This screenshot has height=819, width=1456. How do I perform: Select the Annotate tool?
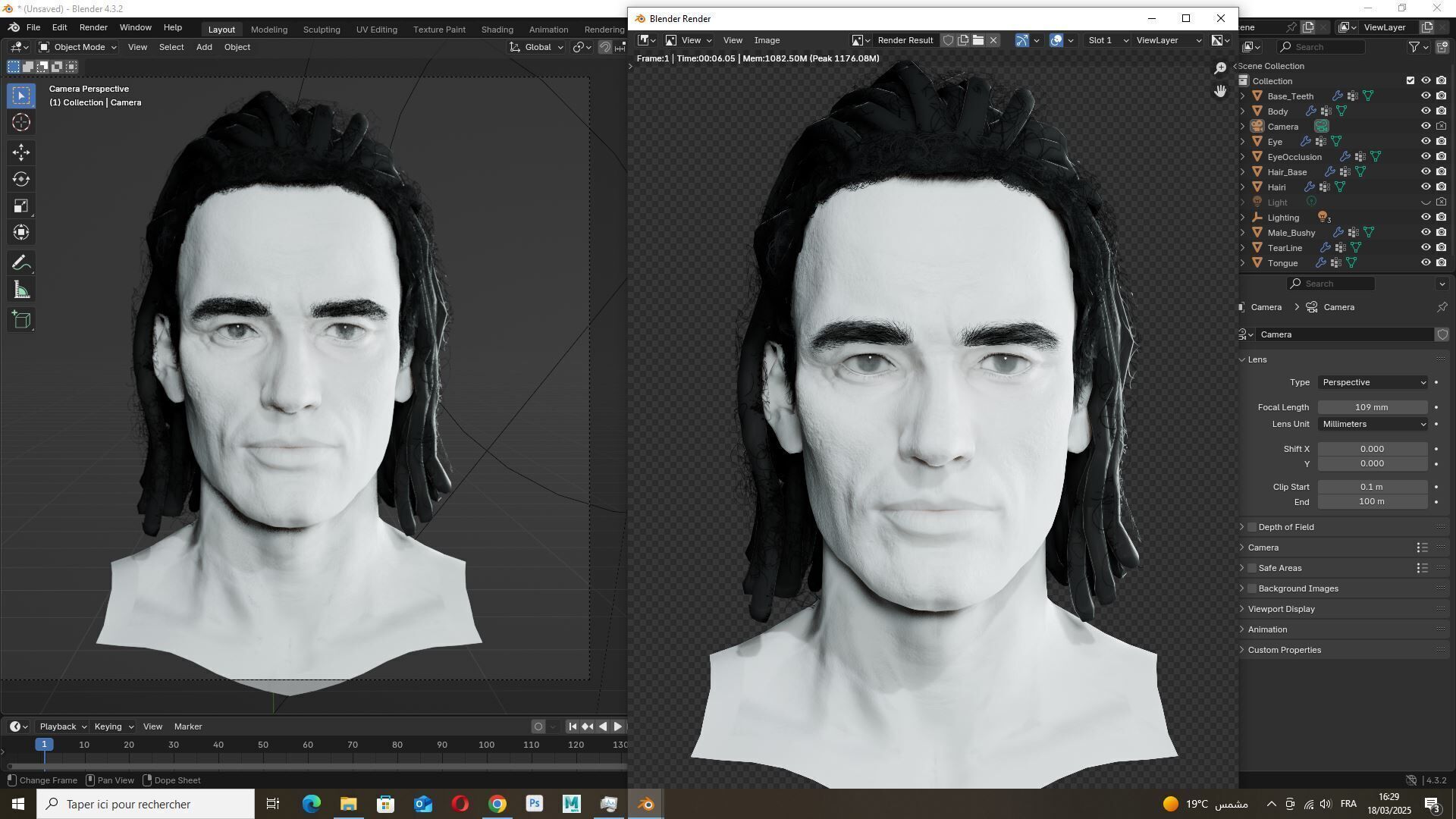click(21, 263)
